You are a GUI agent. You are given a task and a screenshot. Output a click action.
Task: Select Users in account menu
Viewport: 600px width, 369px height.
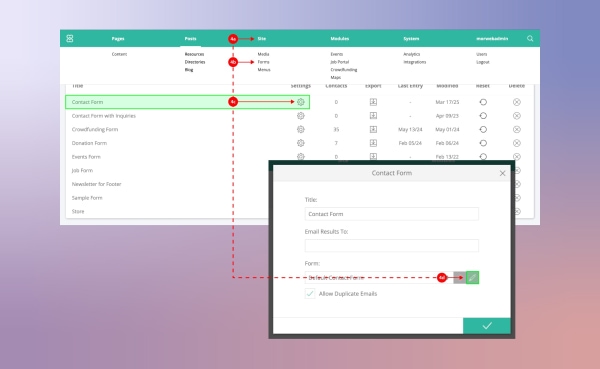click(482, 54)
